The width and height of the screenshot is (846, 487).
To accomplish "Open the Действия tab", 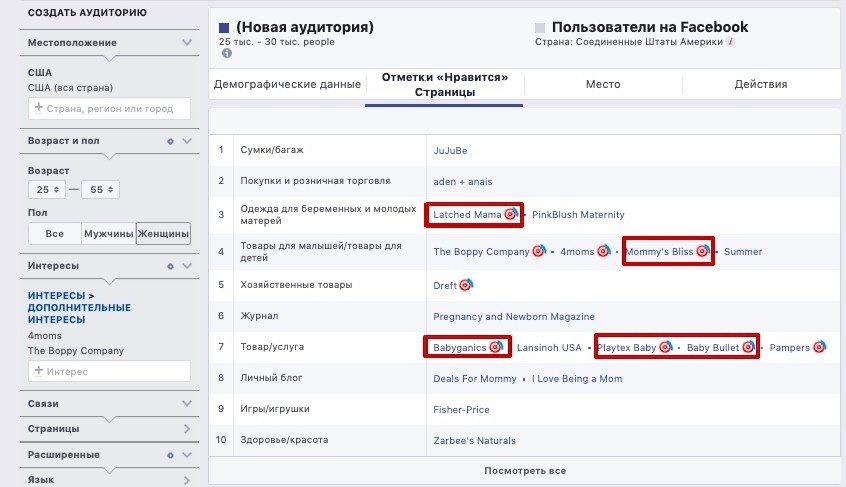I will tap(761, 84).
